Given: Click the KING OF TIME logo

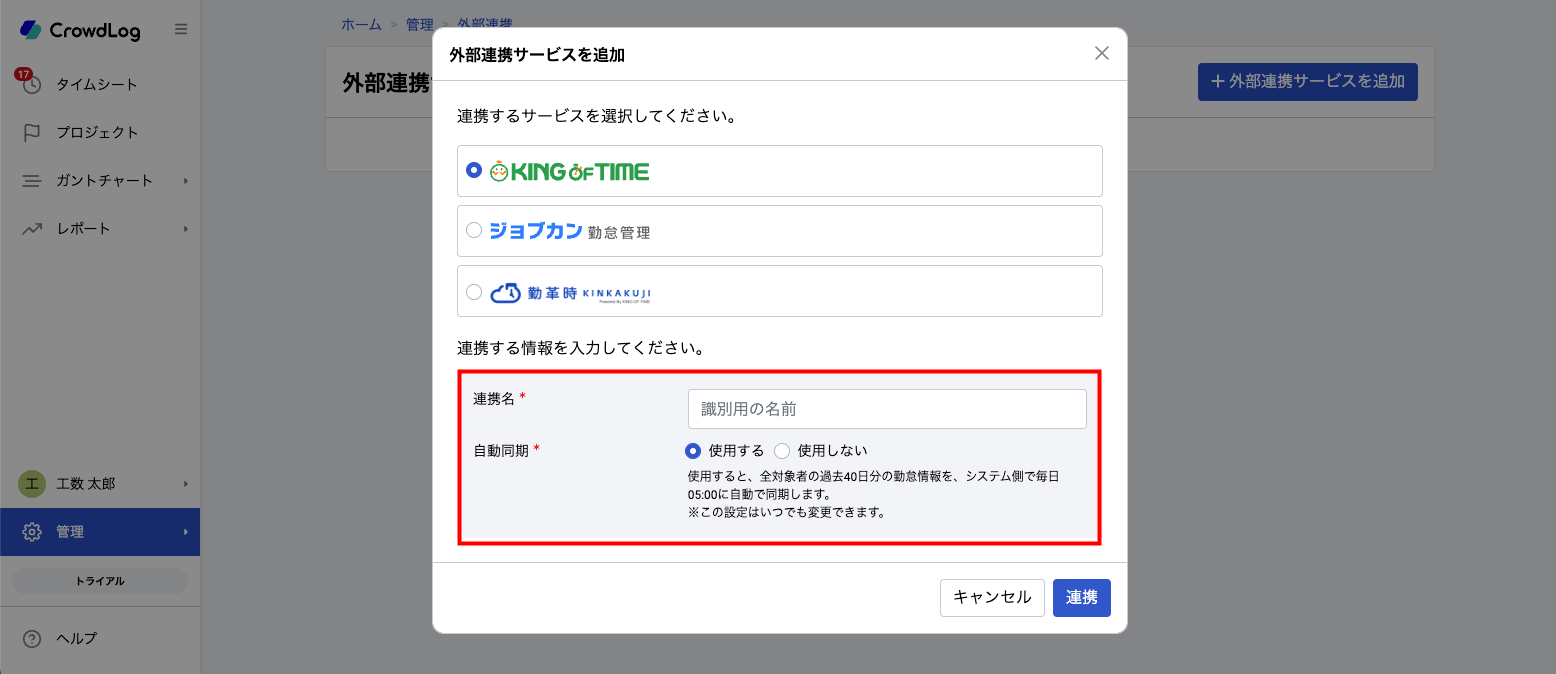Looking at the screenshot, I should click(569, 171).
